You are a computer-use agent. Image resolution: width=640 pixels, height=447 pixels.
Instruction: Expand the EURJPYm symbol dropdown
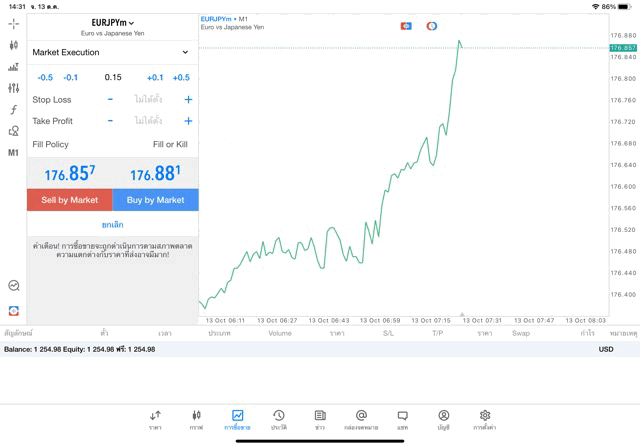point(112,22)
